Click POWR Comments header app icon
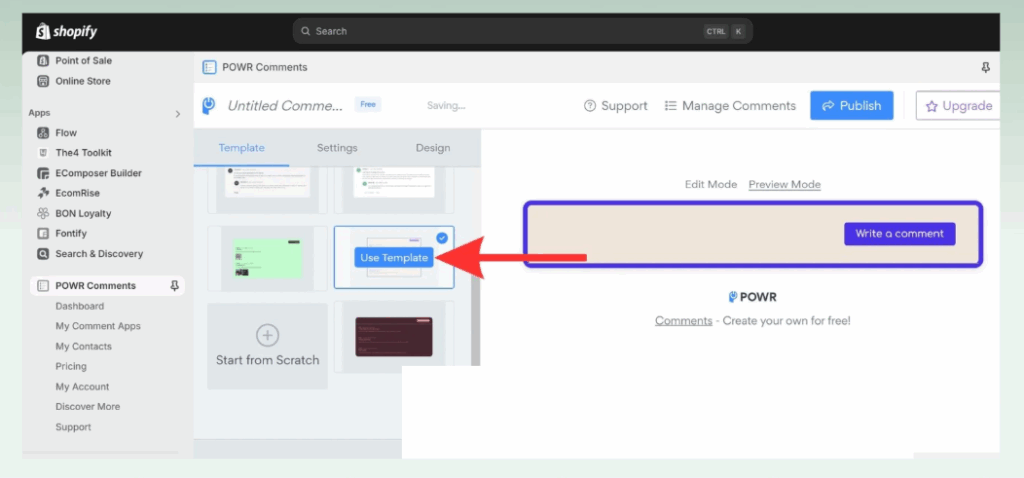Screen dimensions: 1024x478 click(209, 67)
